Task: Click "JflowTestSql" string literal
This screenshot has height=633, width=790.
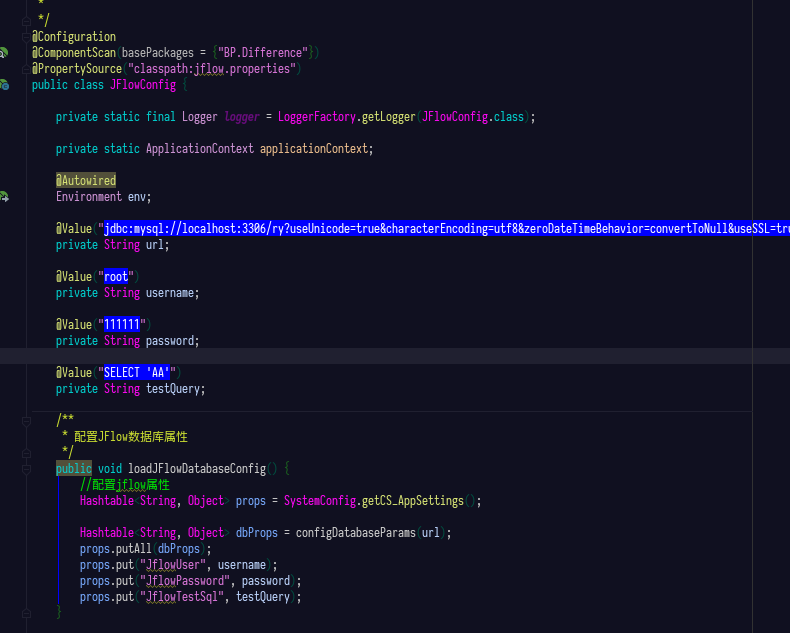Action: point(181,597)
